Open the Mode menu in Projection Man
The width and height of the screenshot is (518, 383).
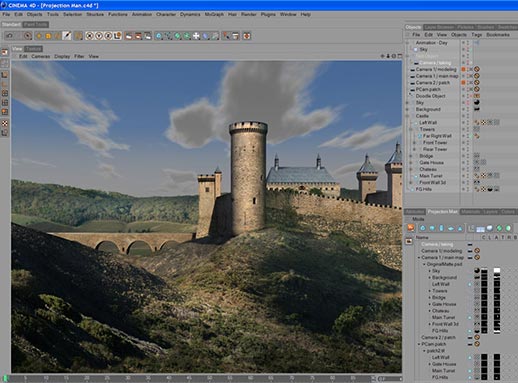tap(418, 219)
